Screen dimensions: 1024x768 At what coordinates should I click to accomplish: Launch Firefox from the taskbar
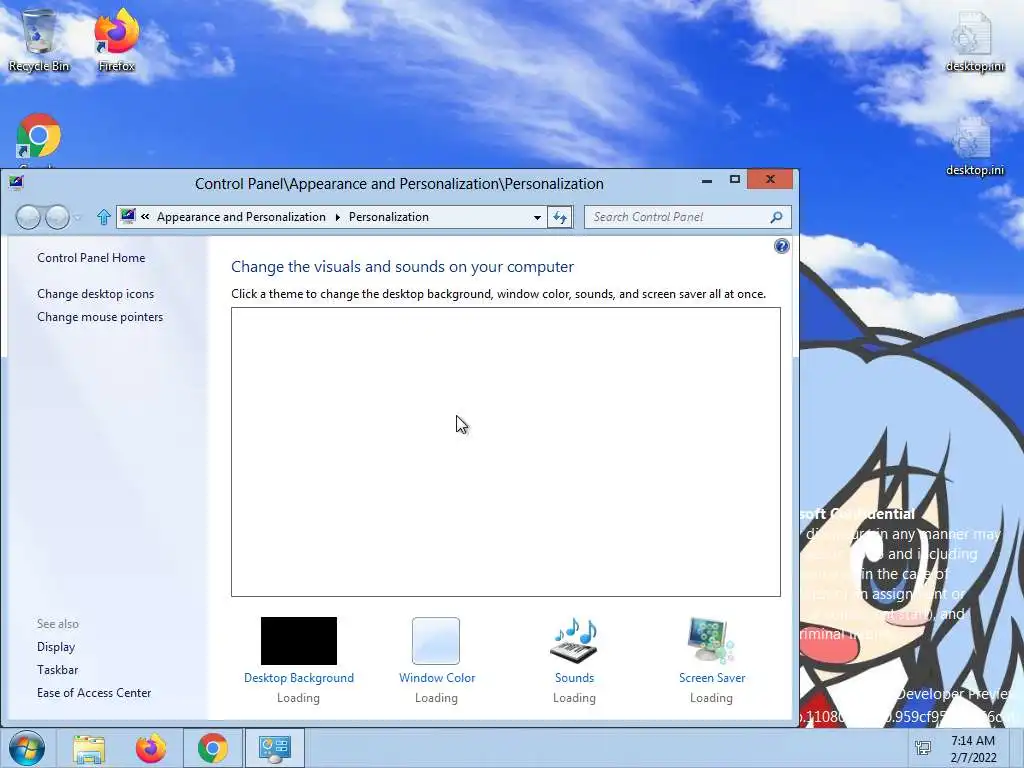pos(151,748)
